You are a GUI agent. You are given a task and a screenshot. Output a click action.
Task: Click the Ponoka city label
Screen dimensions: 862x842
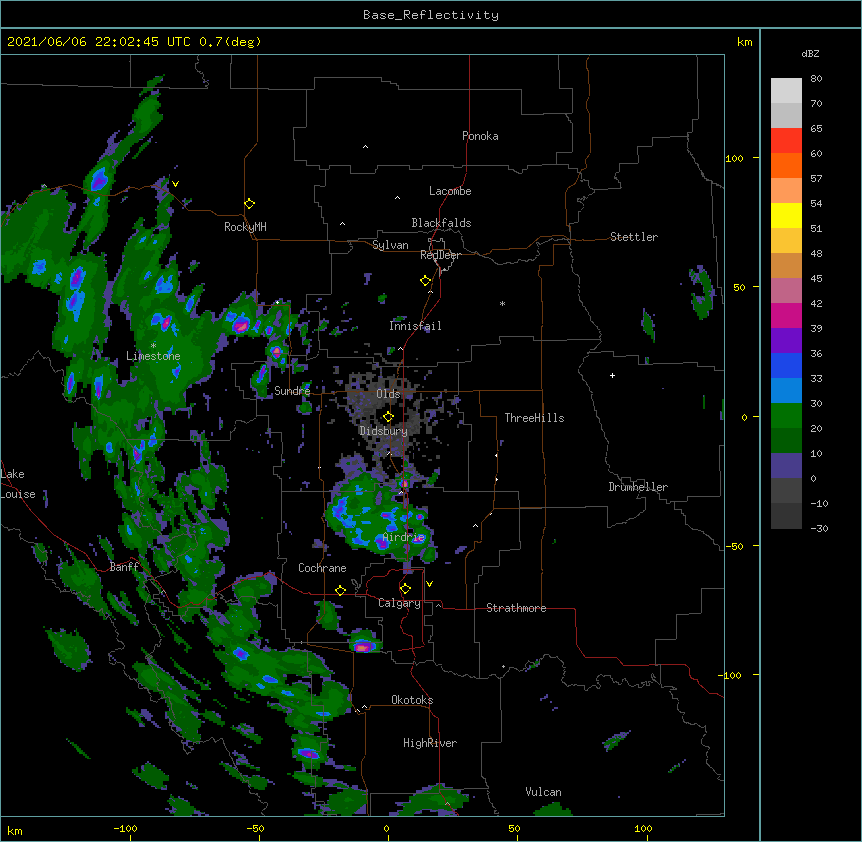pyautogui.click(x=480, y=136)
